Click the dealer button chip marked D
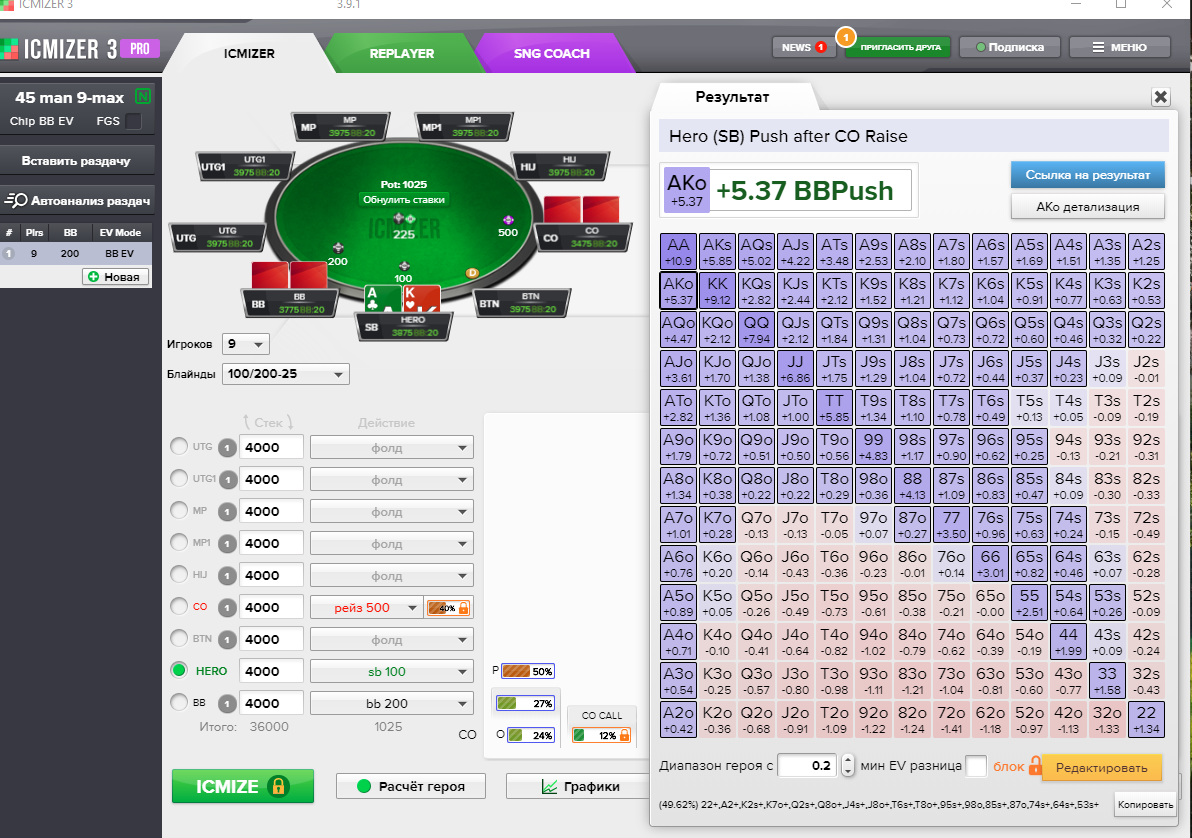 coord(472,272)
